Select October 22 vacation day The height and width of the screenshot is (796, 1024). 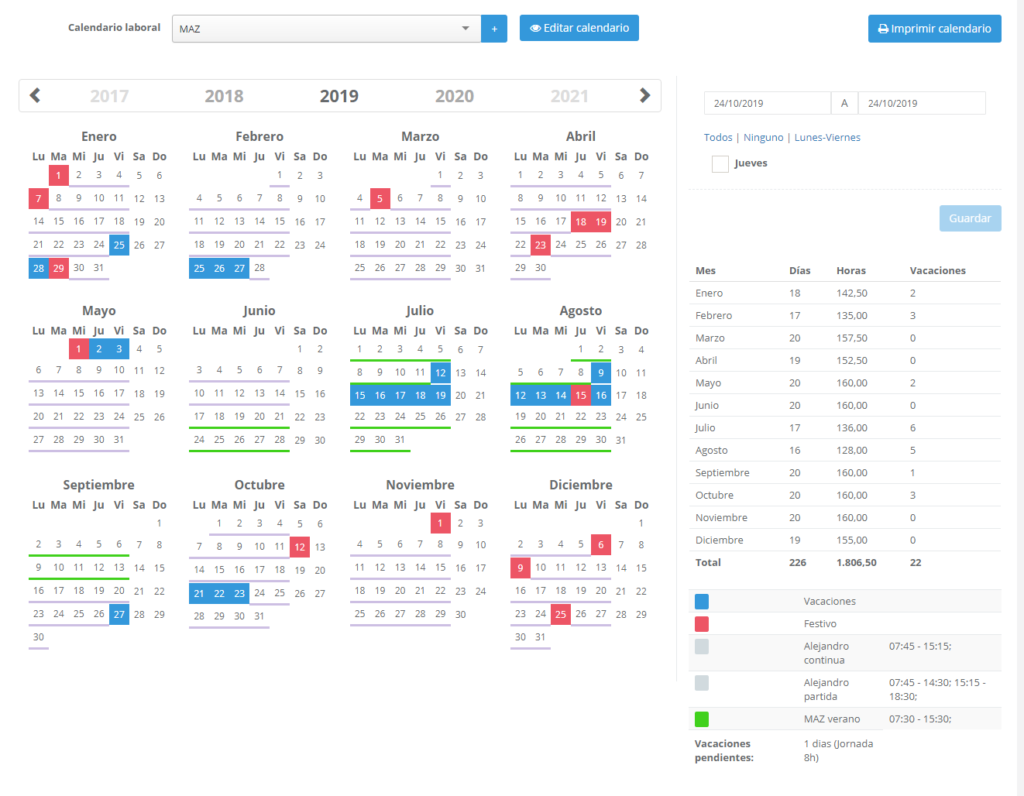[x=219, y=594]
